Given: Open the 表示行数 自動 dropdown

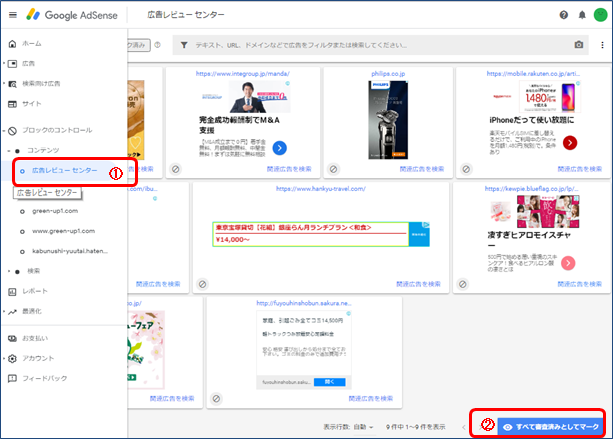Looking at the screenshot, I should [364, 427].
